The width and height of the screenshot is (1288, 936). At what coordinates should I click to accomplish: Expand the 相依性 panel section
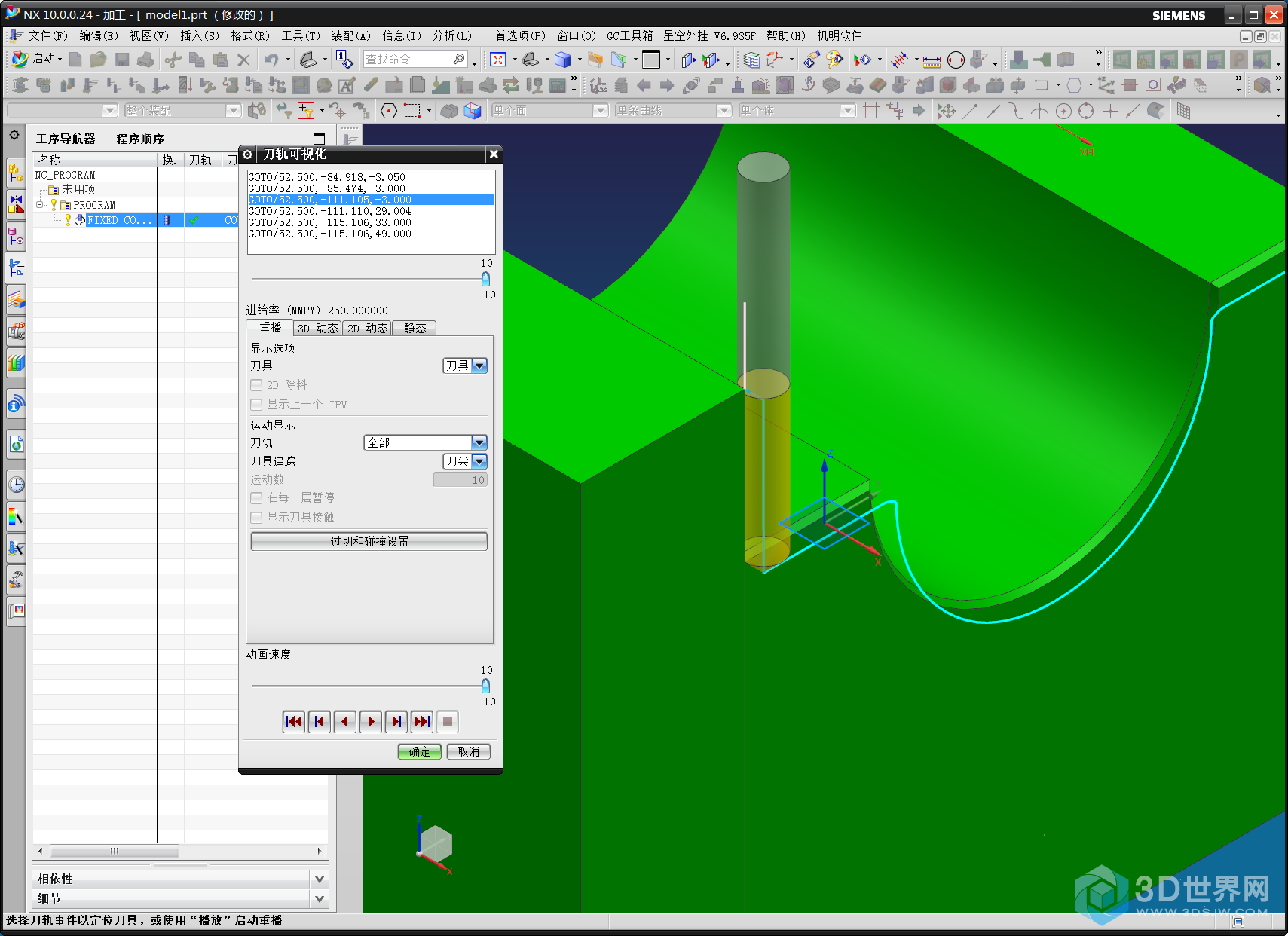pyautogui.click(x=320, y=879)
